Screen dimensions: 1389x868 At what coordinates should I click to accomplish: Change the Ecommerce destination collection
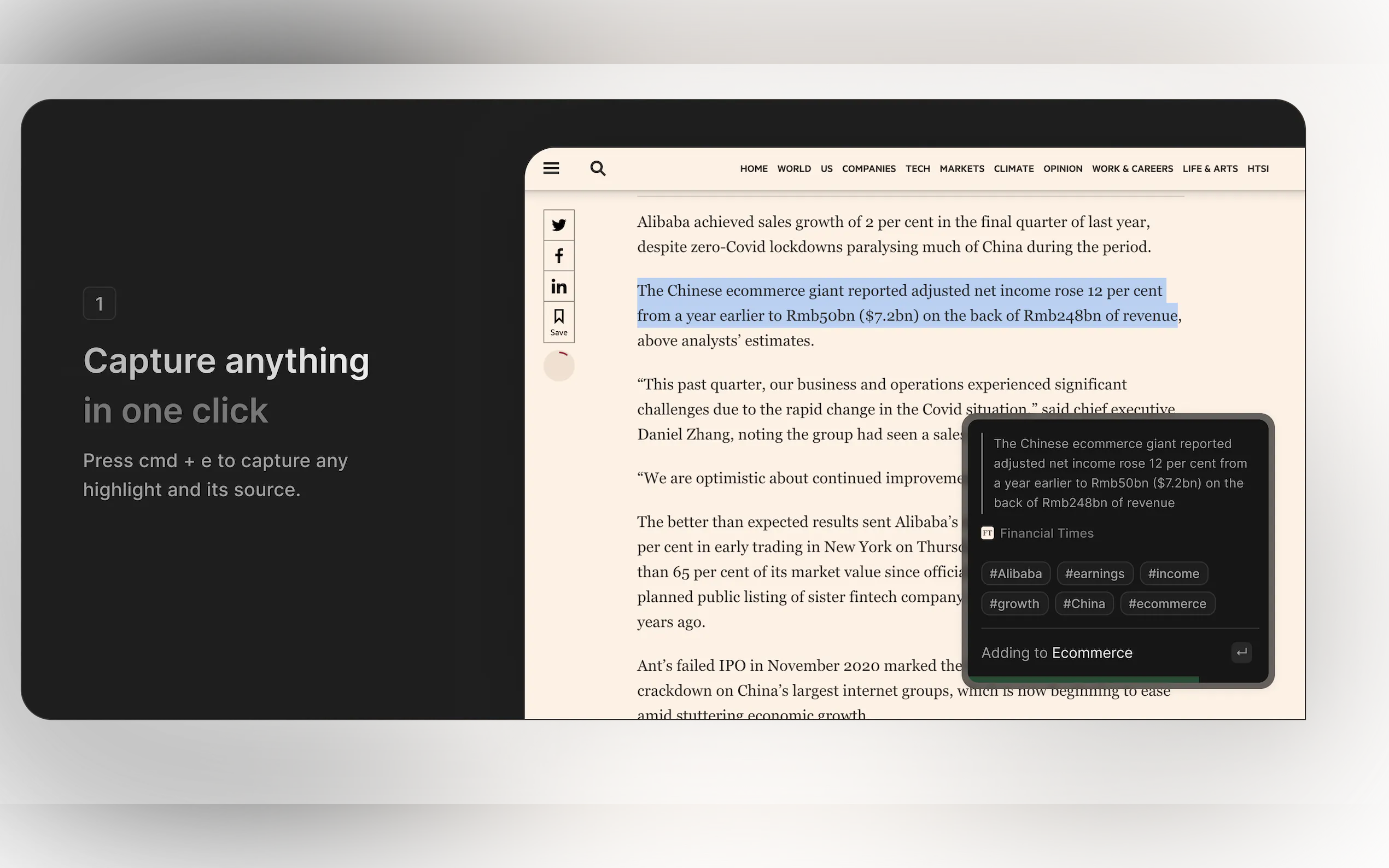(x=1092, y=653)
